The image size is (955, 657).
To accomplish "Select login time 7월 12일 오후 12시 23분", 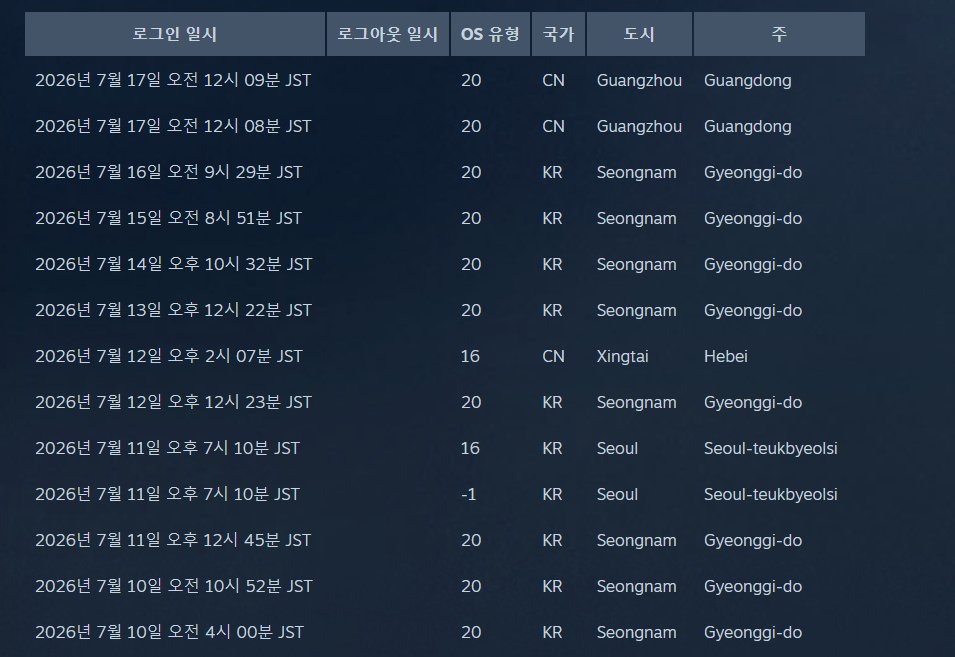I will pyautogui.click(x=173, y=402).
